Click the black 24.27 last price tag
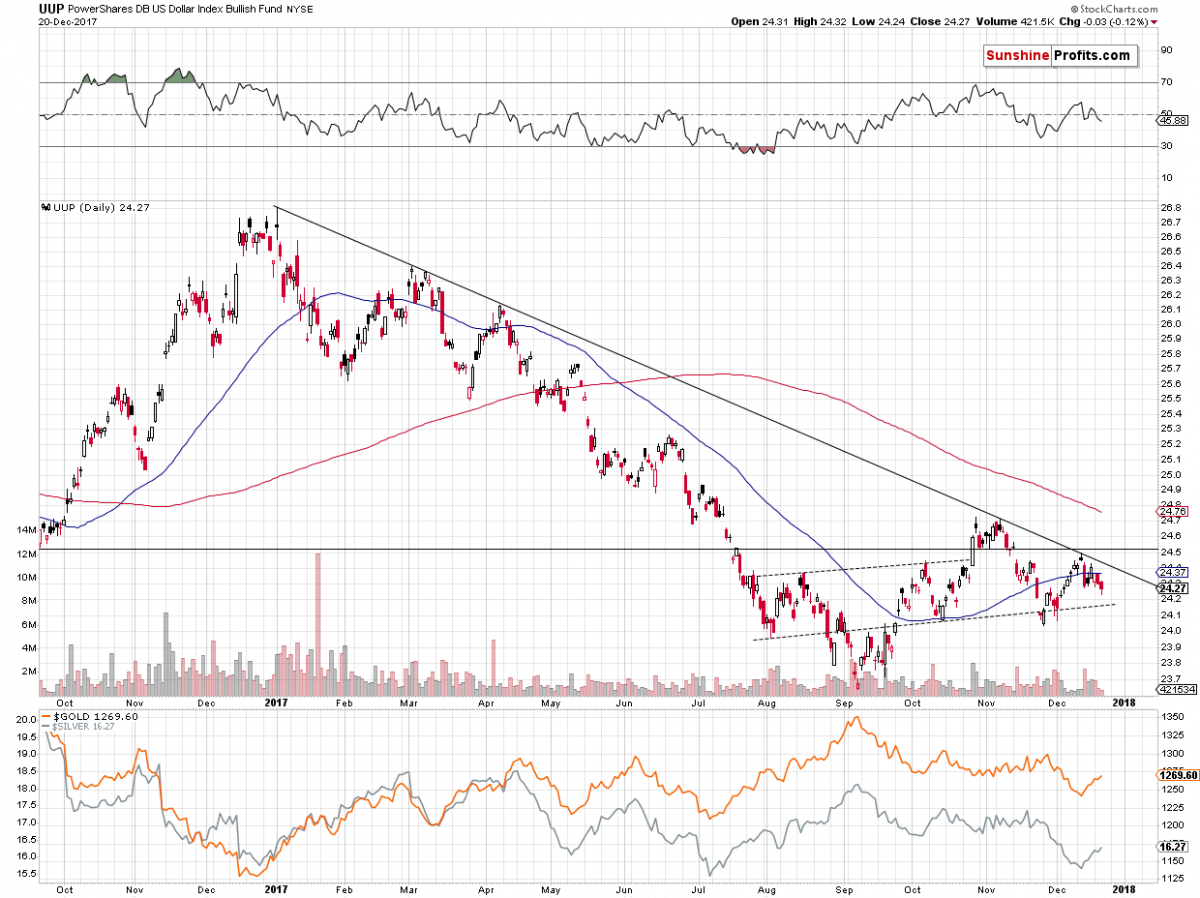Image resolution: width=1200 pixels, height=898 pixels. (1171, 589)
